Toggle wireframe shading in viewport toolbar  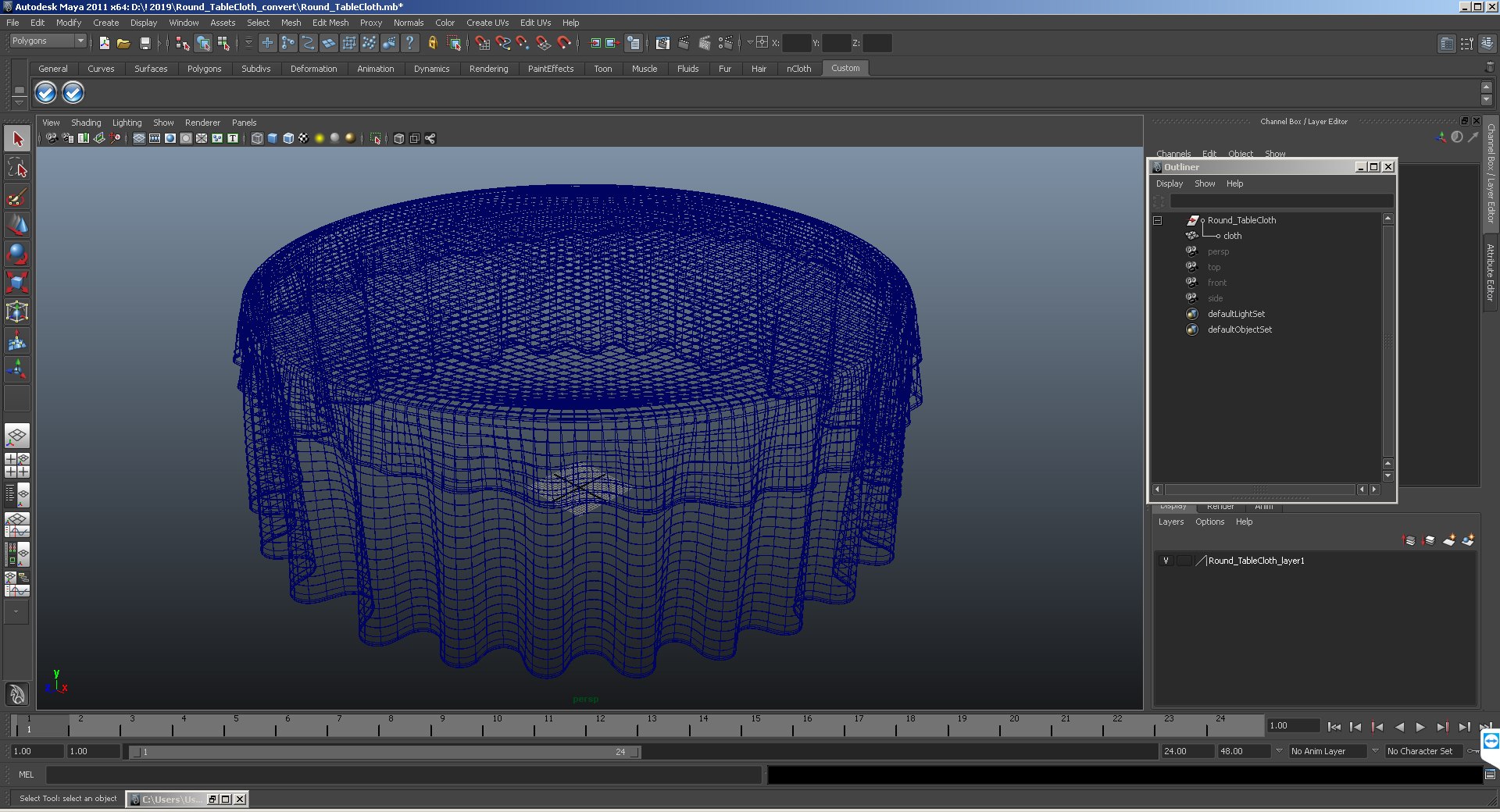point(257,138)
